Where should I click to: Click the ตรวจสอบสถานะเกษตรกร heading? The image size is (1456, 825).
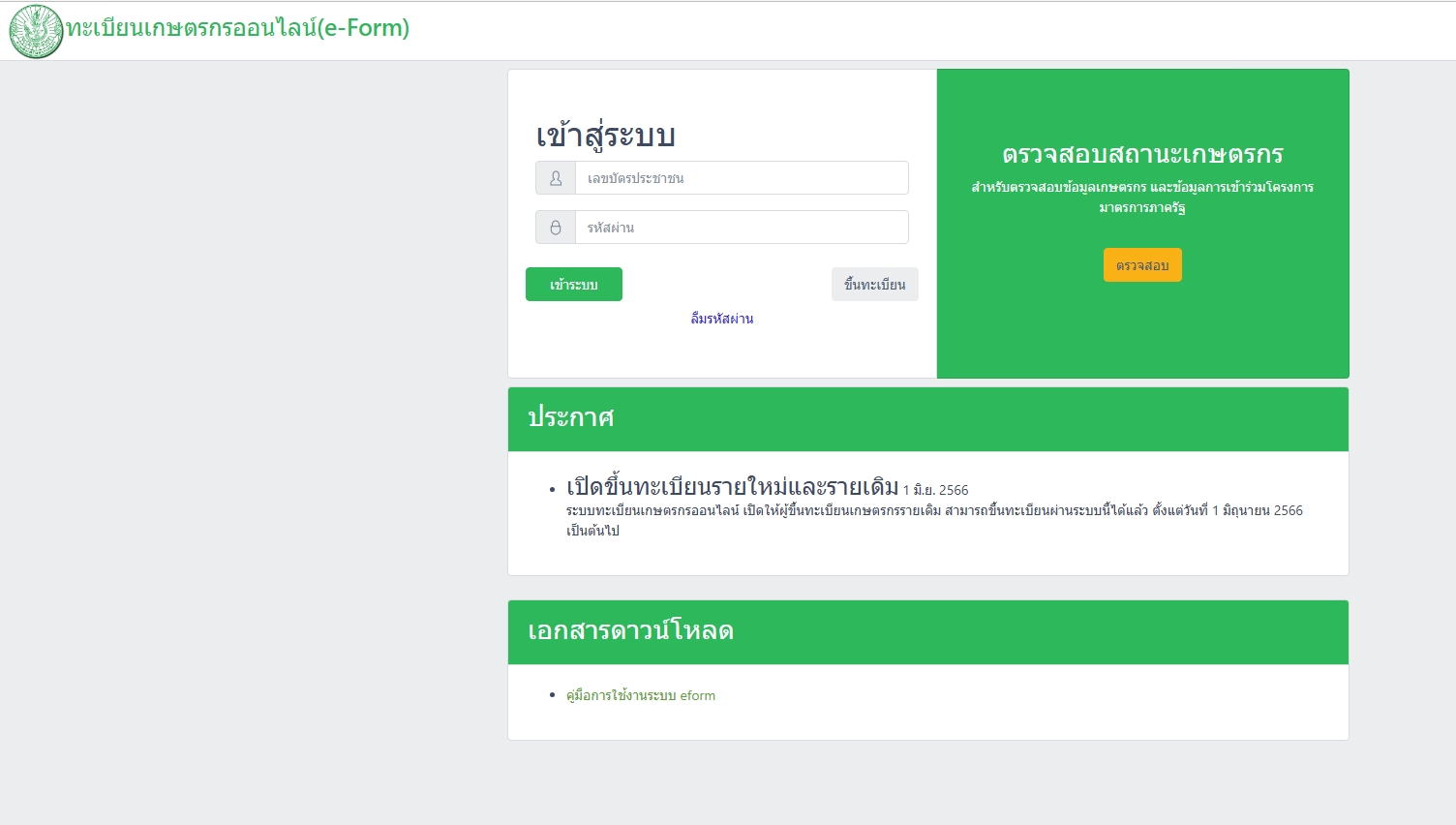[x=1142, y=154]
